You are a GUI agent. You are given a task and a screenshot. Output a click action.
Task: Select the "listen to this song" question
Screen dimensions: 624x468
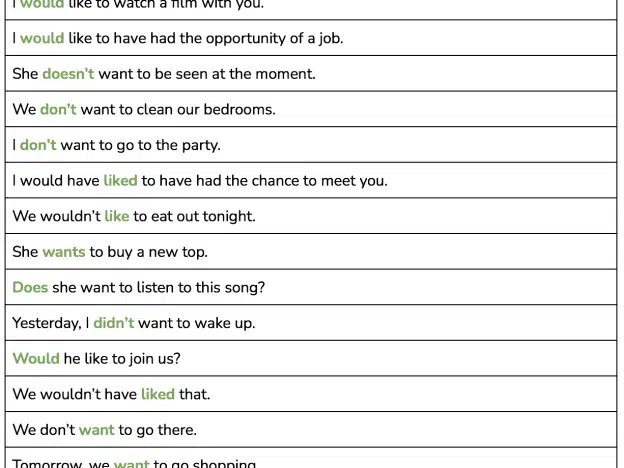click(138, 287)
